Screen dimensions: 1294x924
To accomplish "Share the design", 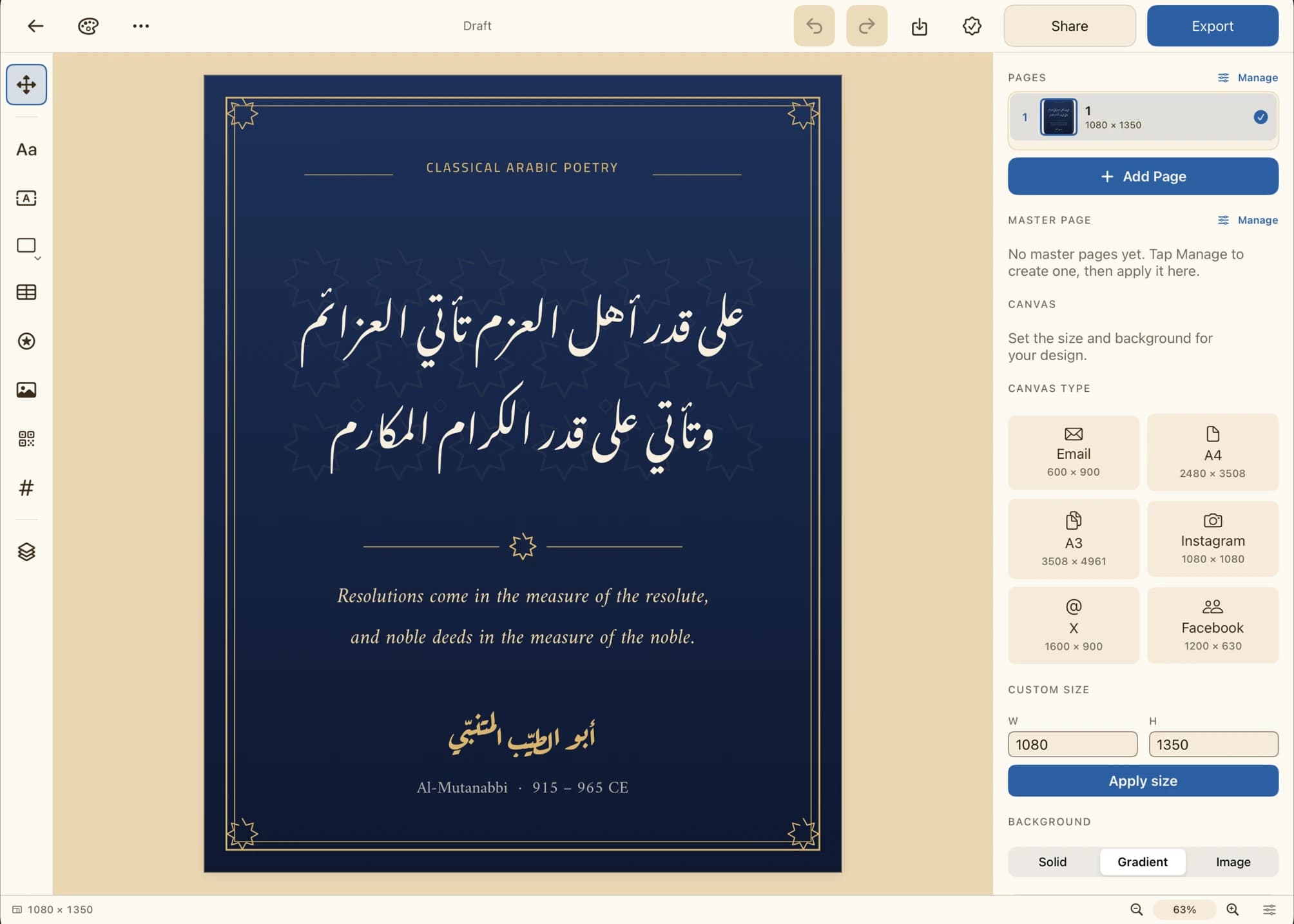I will pos(1070,26).
